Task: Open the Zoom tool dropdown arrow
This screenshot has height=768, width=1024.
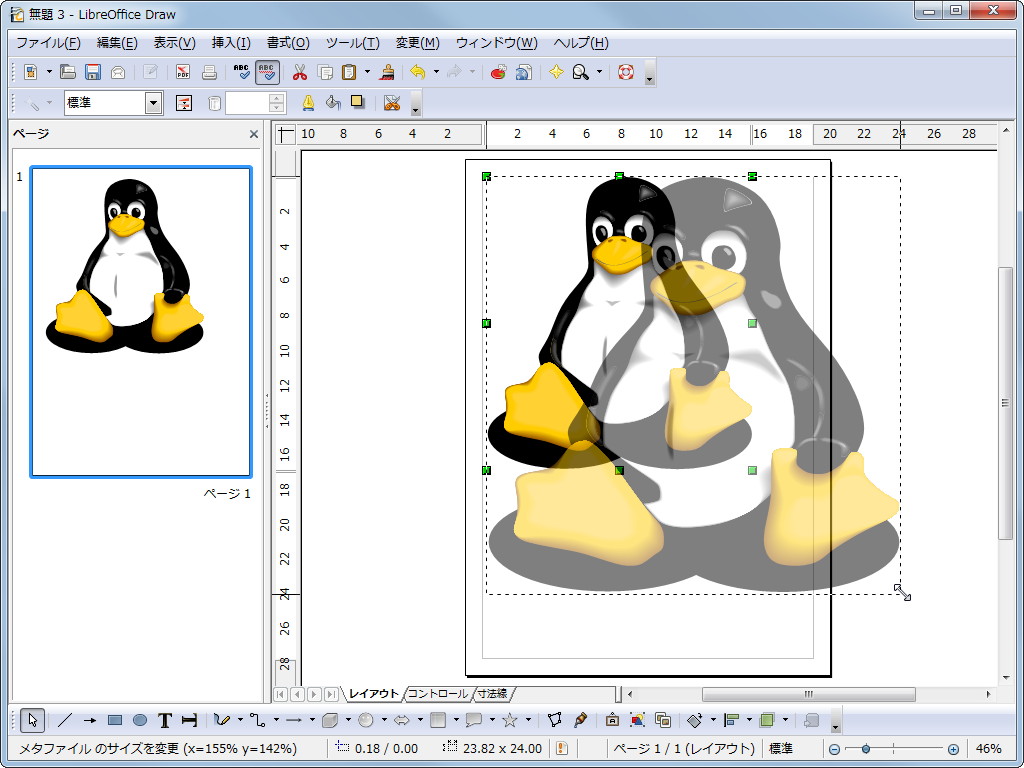Action: 599,72
